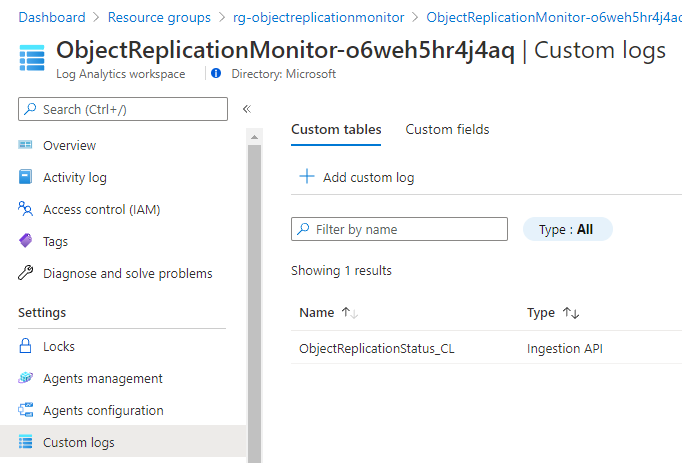Open the Type : All filter
682x463 pixels.
pyautogui.click(x=568, y=229)
